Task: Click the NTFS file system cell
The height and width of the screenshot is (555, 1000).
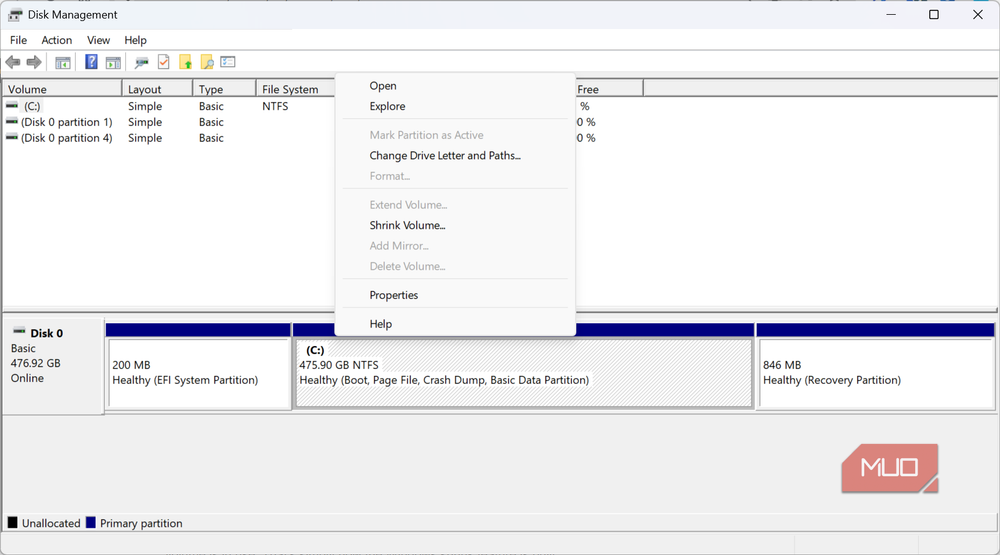Action: click(275, 106)
